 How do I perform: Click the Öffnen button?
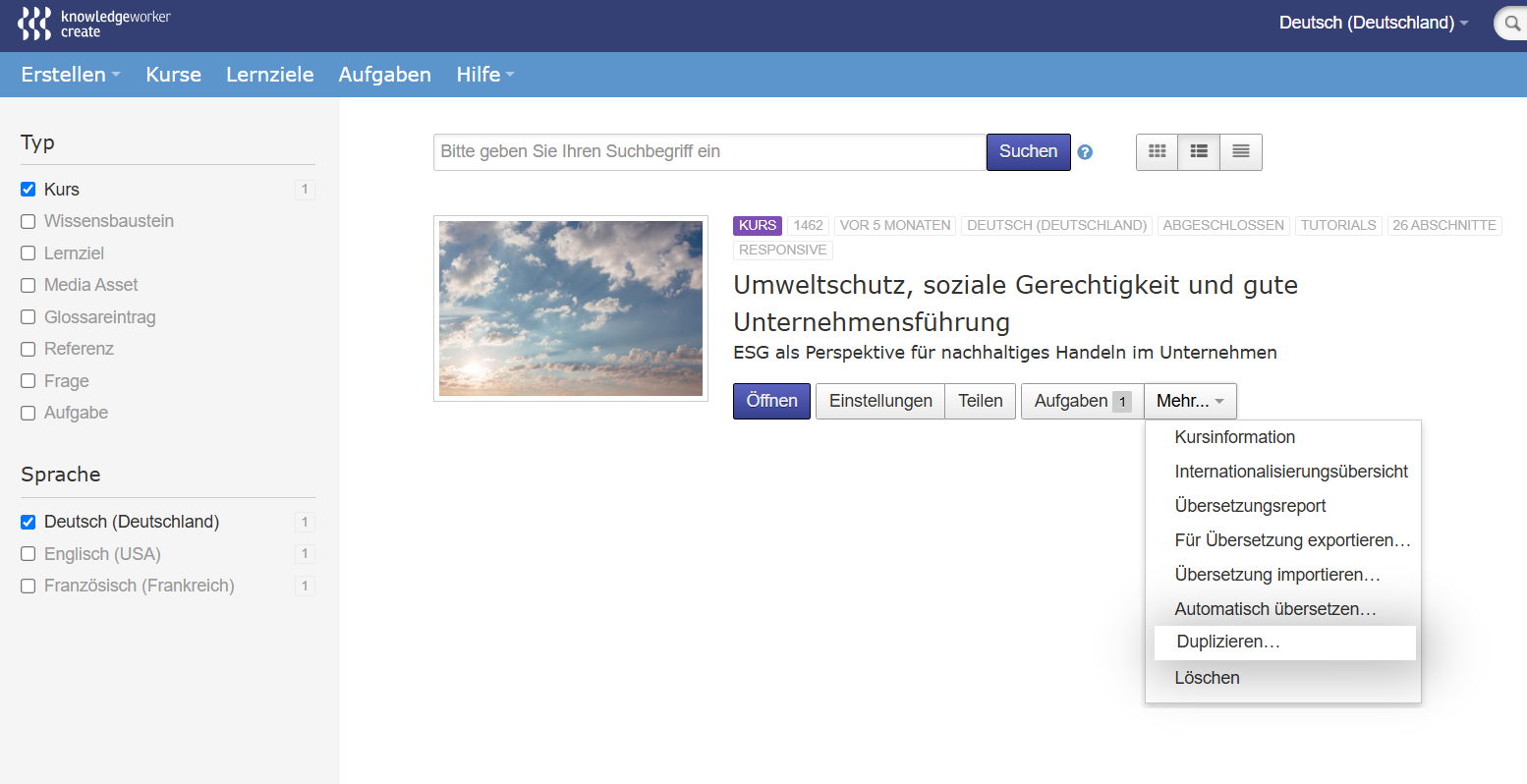coord(771,401)
